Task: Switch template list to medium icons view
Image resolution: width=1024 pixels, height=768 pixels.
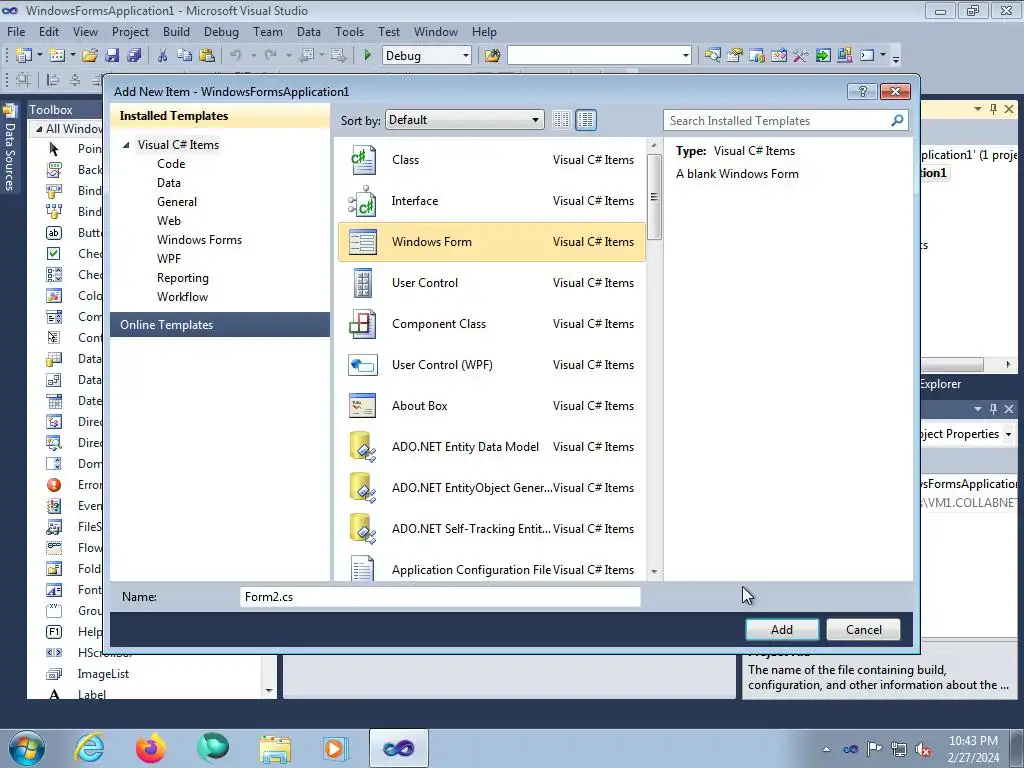Action: tap(586, 120)
